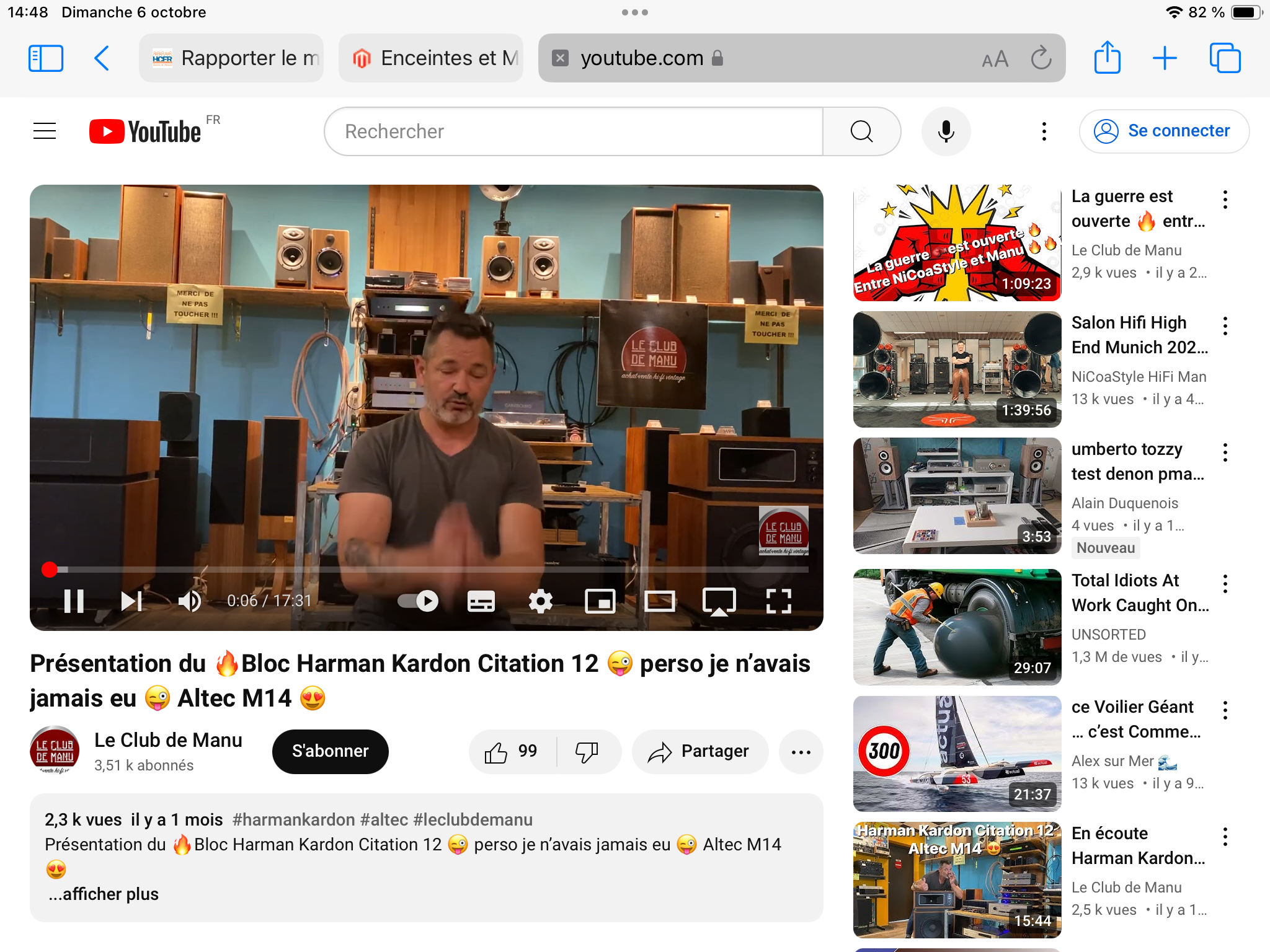Open more options for Salon Hifi video

1225,326
